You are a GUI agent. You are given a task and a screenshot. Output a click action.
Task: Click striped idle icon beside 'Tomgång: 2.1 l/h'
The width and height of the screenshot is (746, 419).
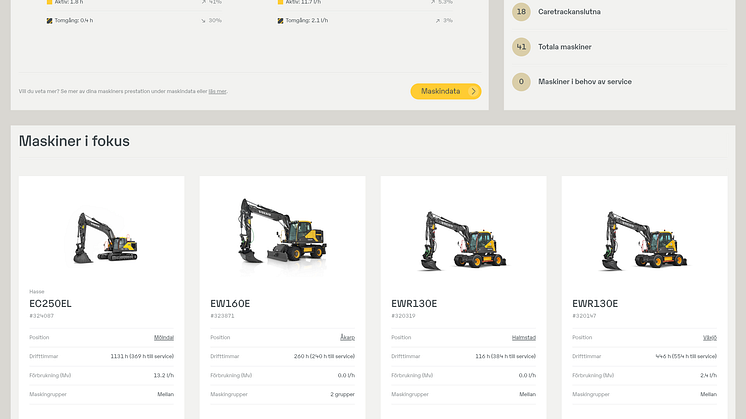pyautogui.click(x=280, y=21)
